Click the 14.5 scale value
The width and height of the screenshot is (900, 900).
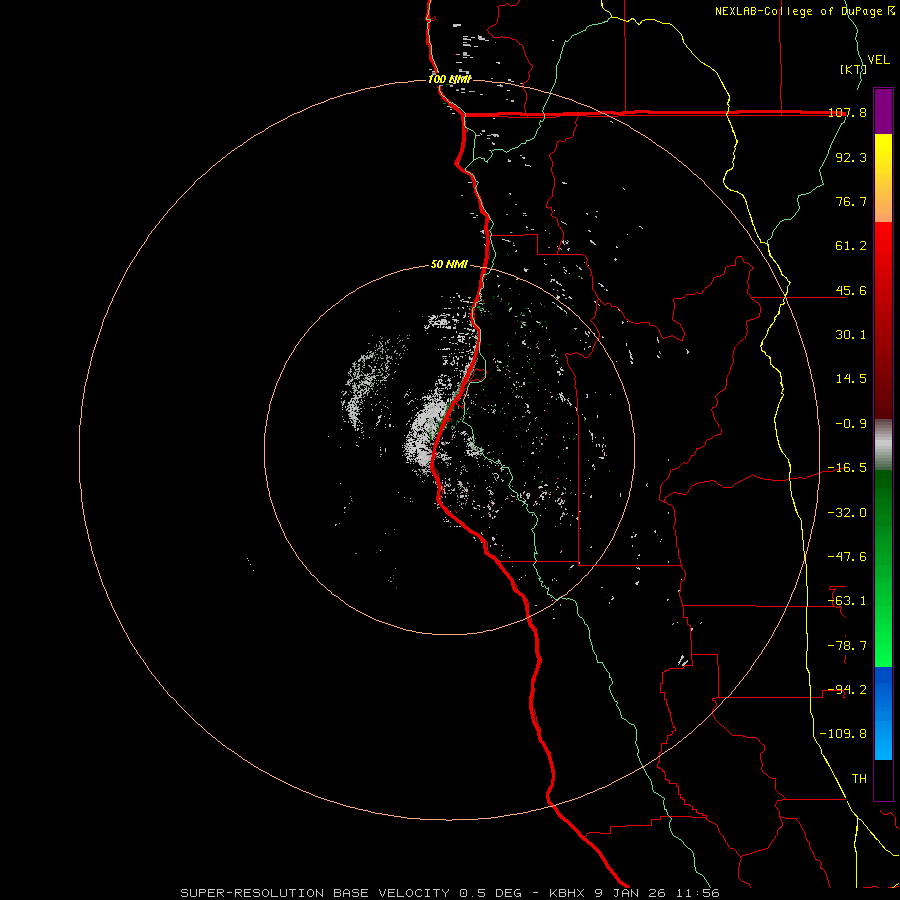point(851,379)
